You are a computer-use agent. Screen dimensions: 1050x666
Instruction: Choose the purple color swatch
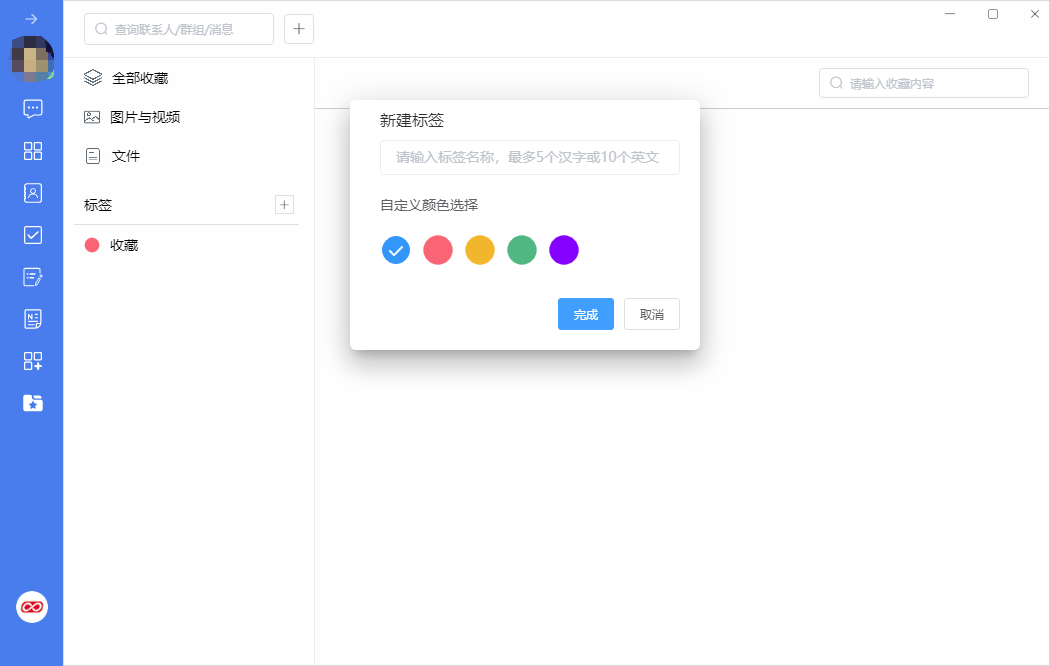pos(564,250)
